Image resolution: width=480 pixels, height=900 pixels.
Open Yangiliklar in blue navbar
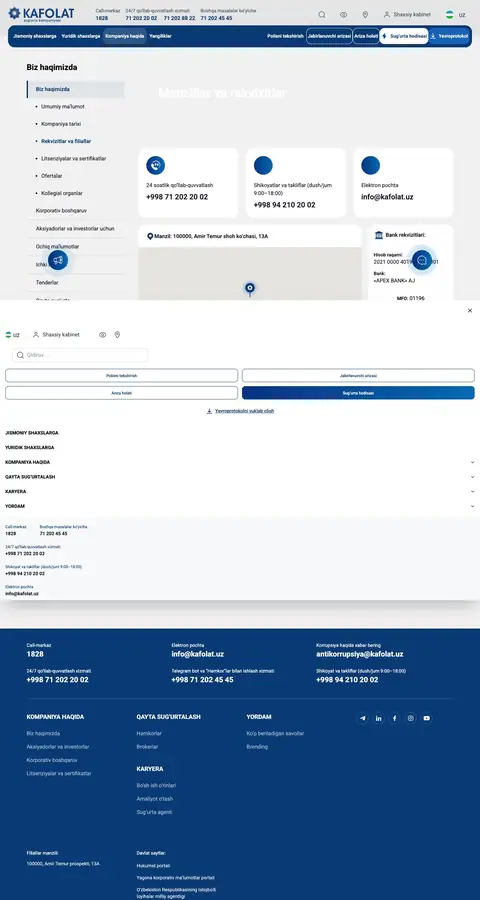coord(160,36)
